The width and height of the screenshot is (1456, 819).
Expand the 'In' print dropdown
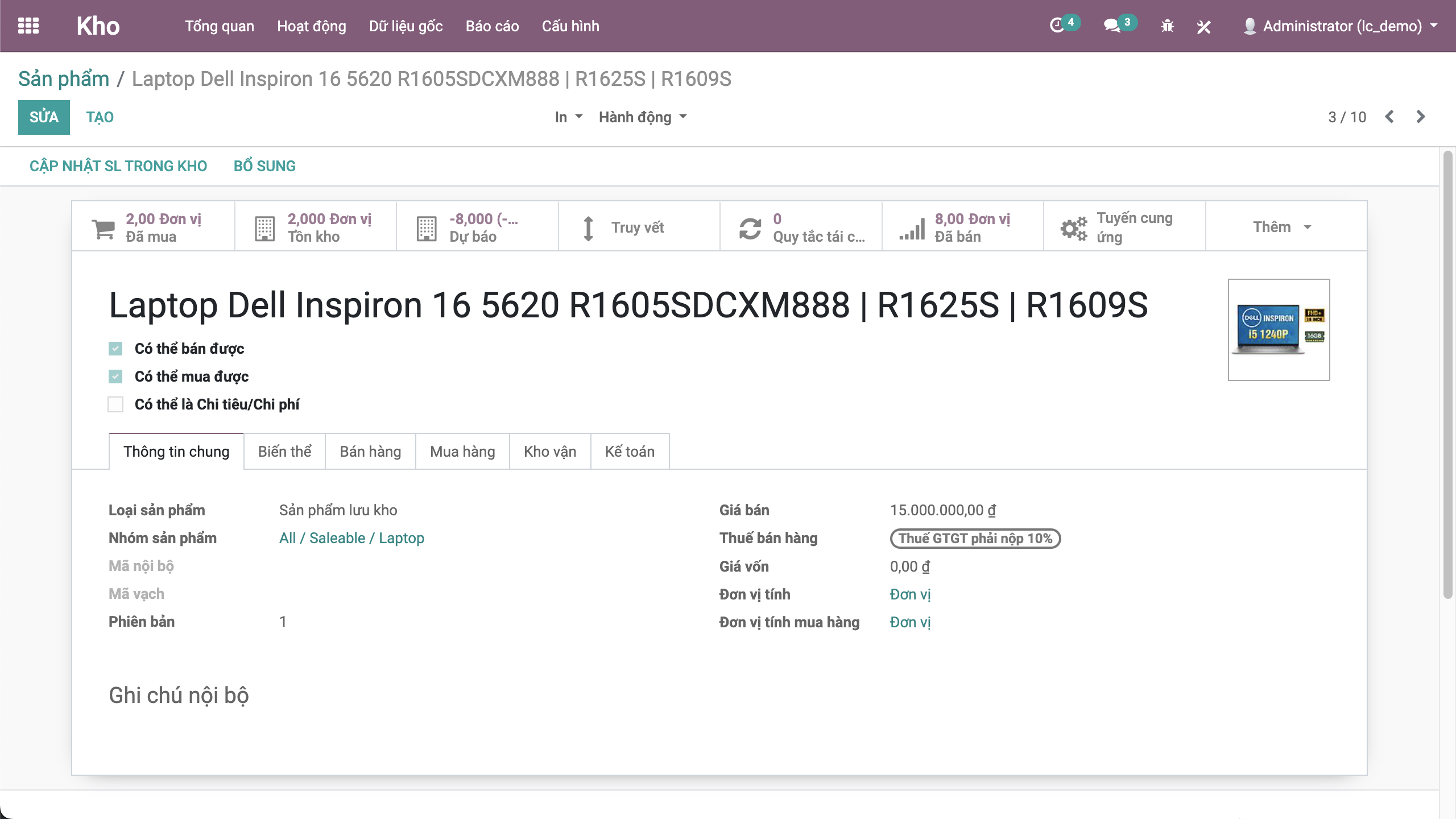point(568,117)
